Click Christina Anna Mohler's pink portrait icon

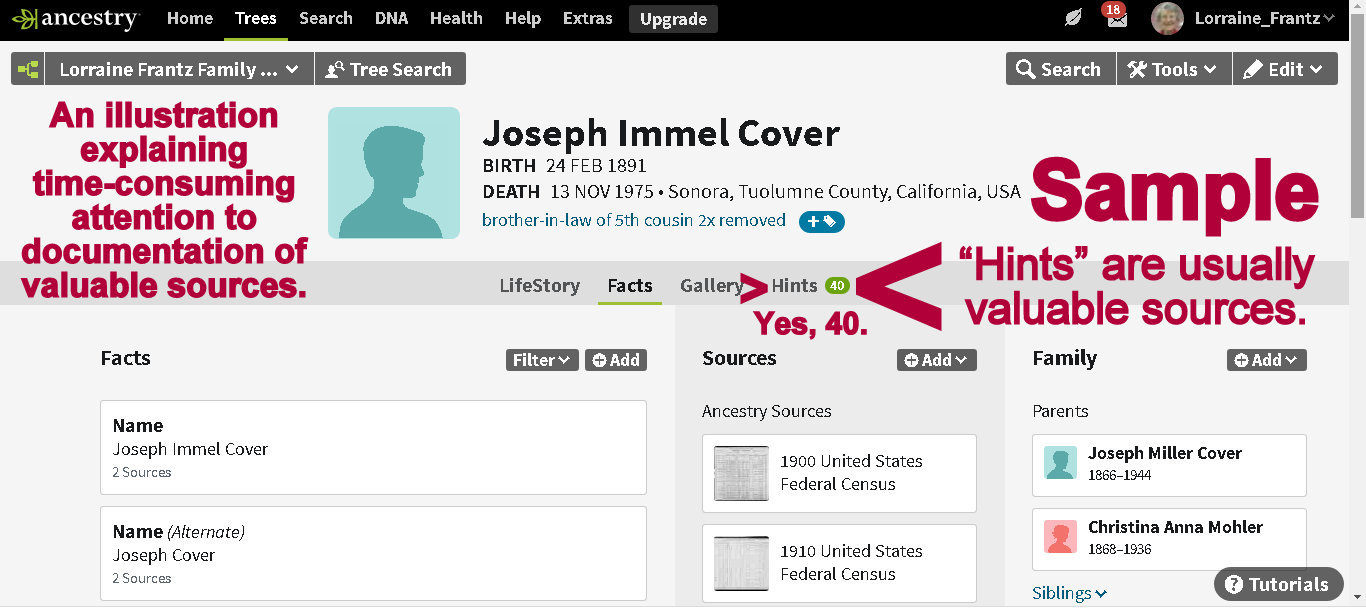coord(1060,538)
